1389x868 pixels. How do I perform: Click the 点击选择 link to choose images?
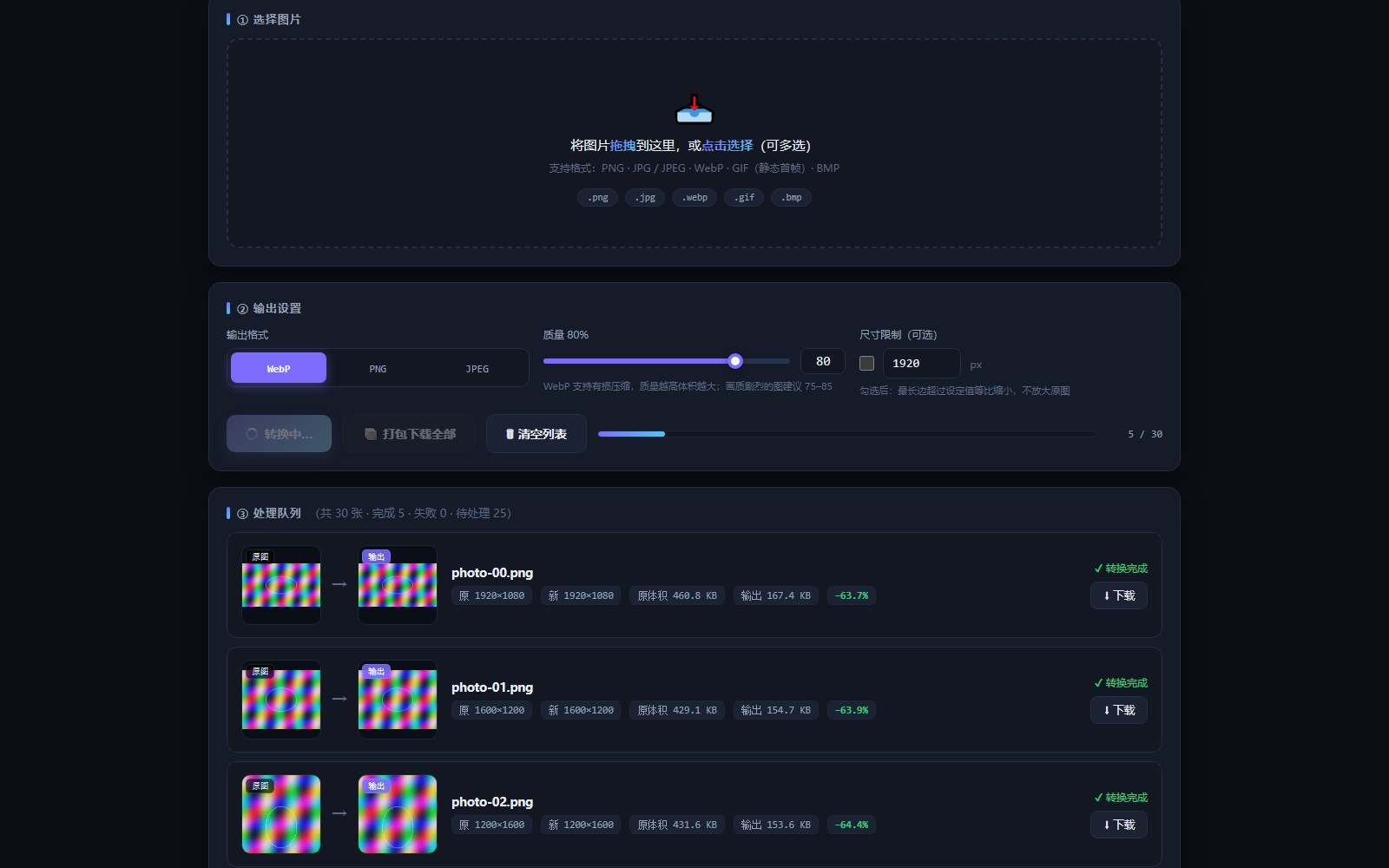[727, 146]
